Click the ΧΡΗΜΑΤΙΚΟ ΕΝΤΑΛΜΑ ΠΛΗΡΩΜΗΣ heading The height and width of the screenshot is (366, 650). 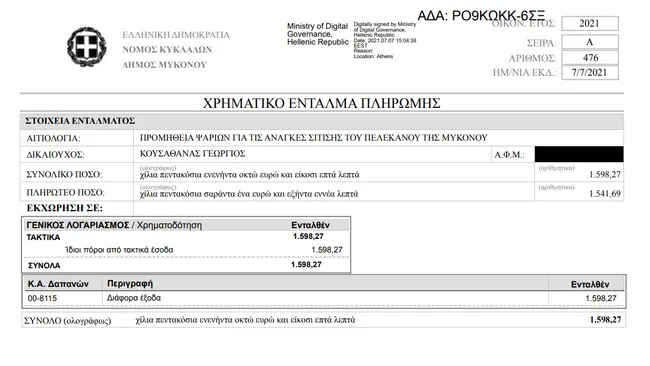(x=321, y=103)
